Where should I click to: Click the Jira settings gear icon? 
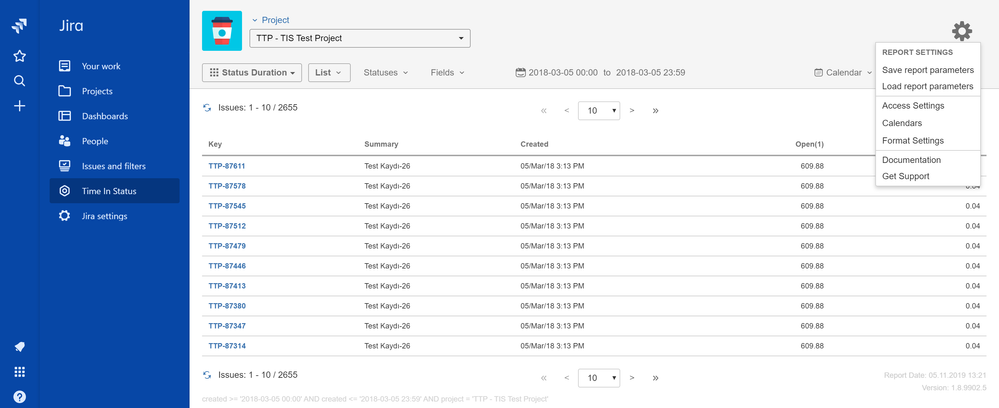point(64,216)
